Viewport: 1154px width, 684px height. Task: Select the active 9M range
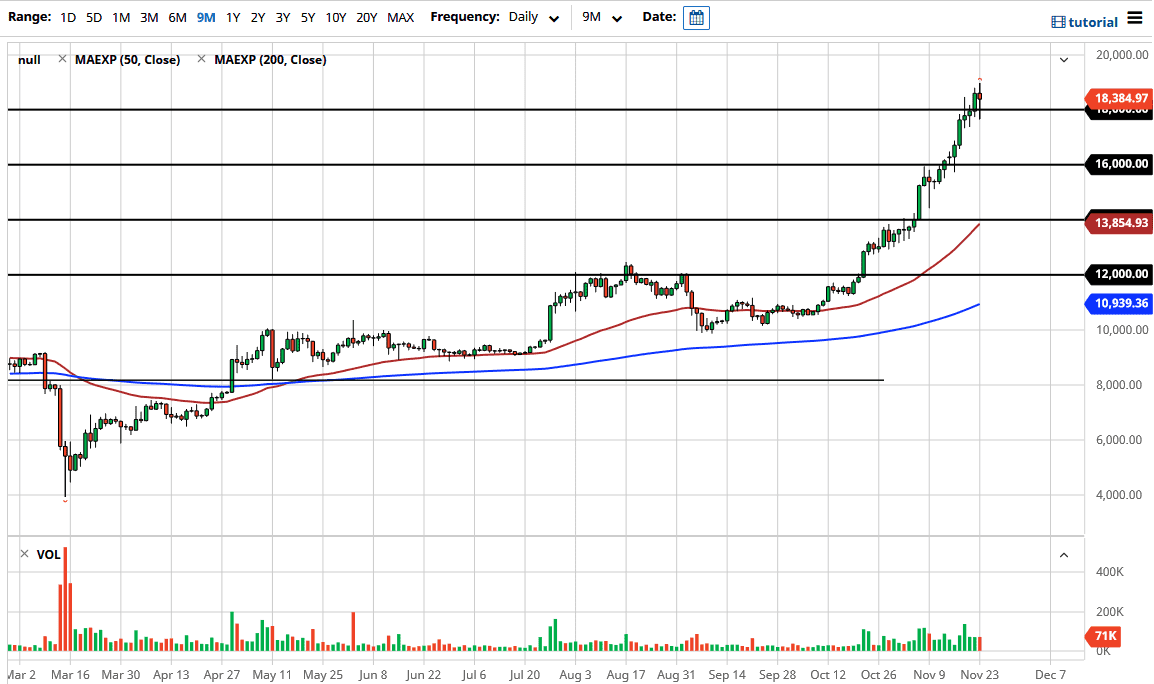(206, 17)
